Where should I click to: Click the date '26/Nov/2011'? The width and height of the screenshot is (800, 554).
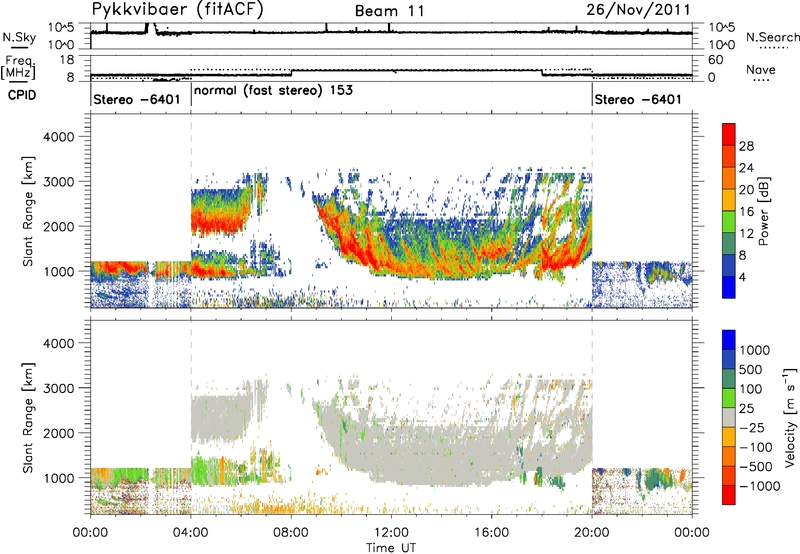click(638, 9)
